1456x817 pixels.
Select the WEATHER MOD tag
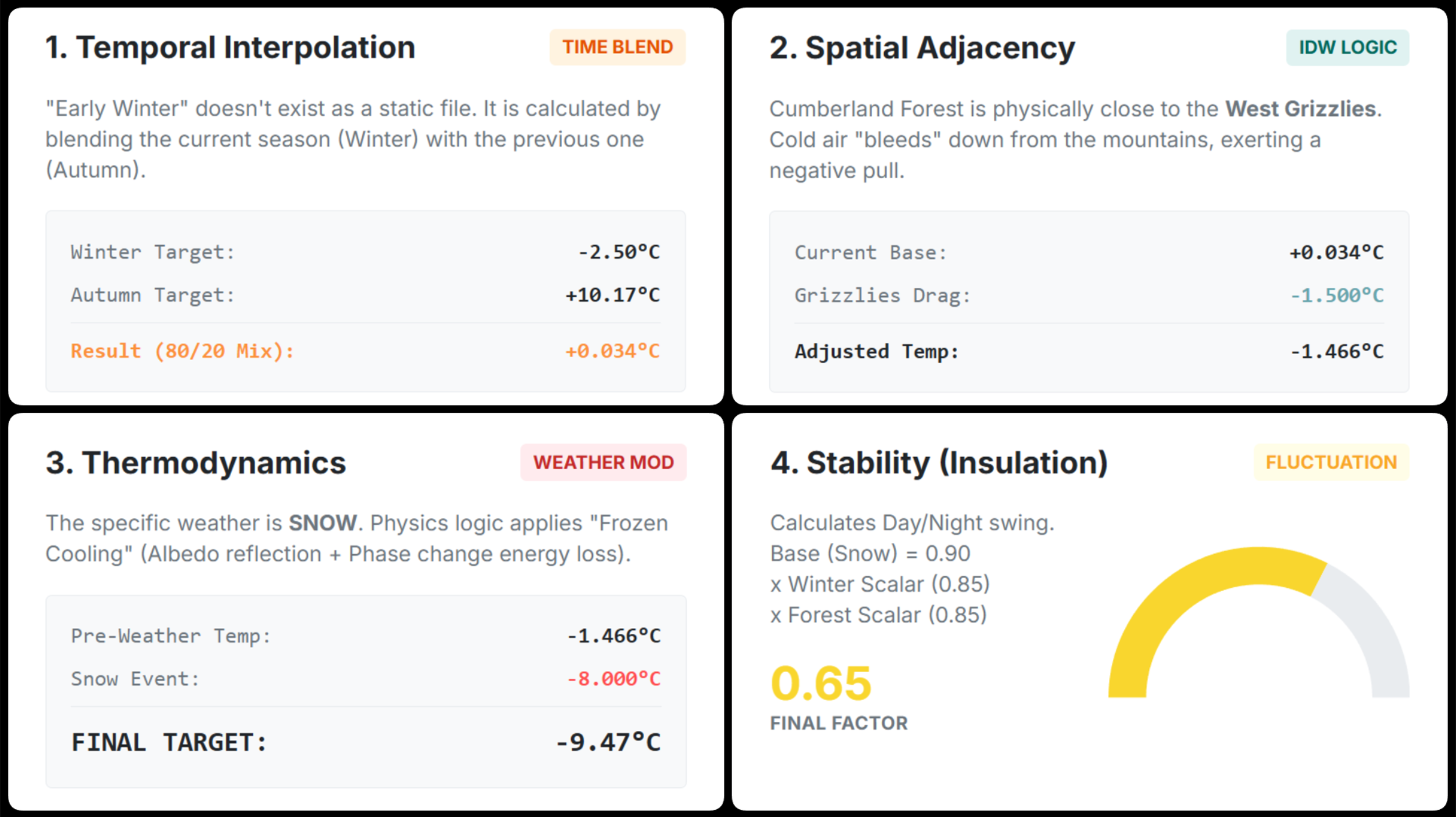point(603,462)
